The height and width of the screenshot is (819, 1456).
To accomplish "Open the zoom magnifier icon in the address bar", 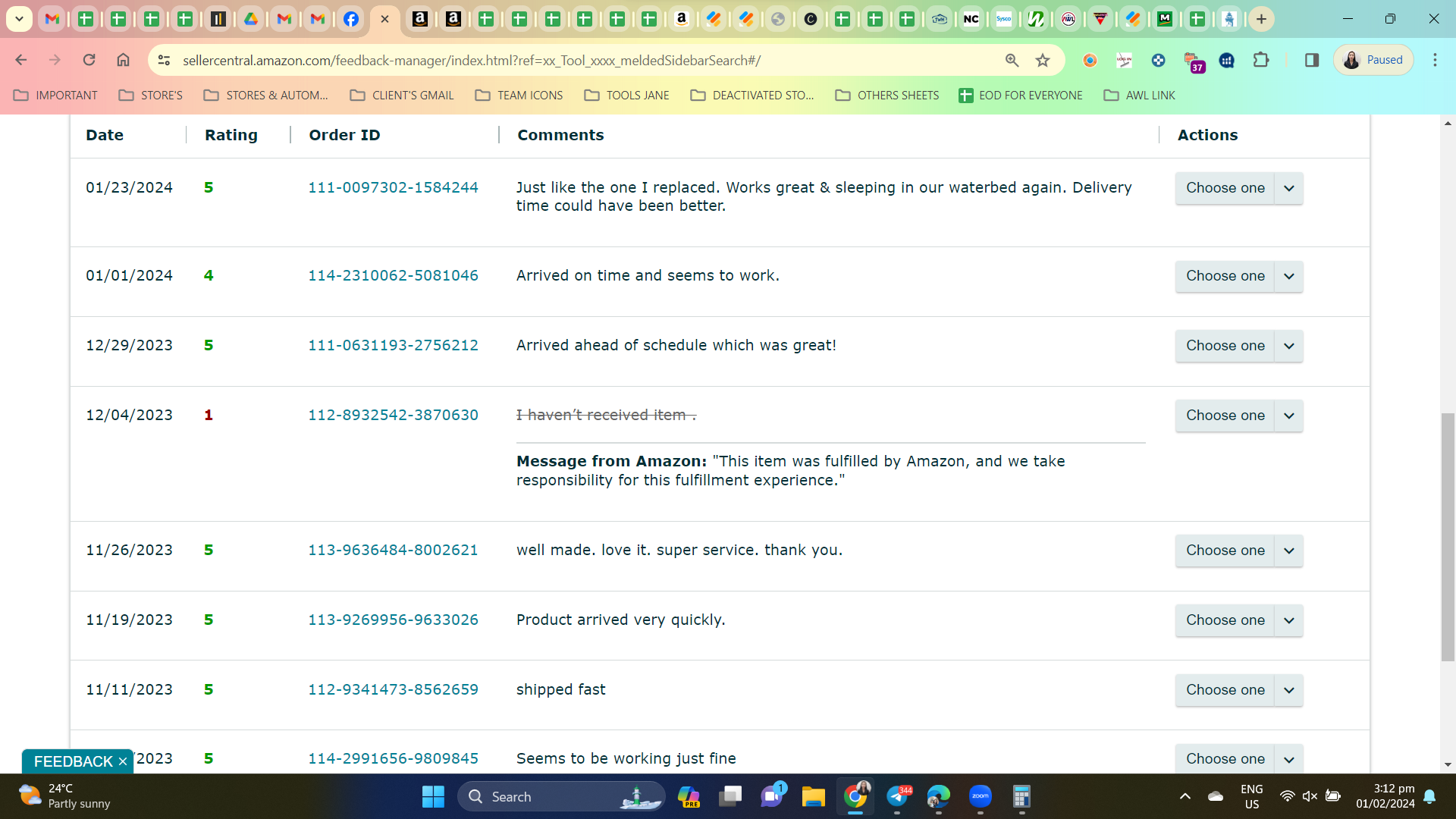I will tap(1012, 60).
